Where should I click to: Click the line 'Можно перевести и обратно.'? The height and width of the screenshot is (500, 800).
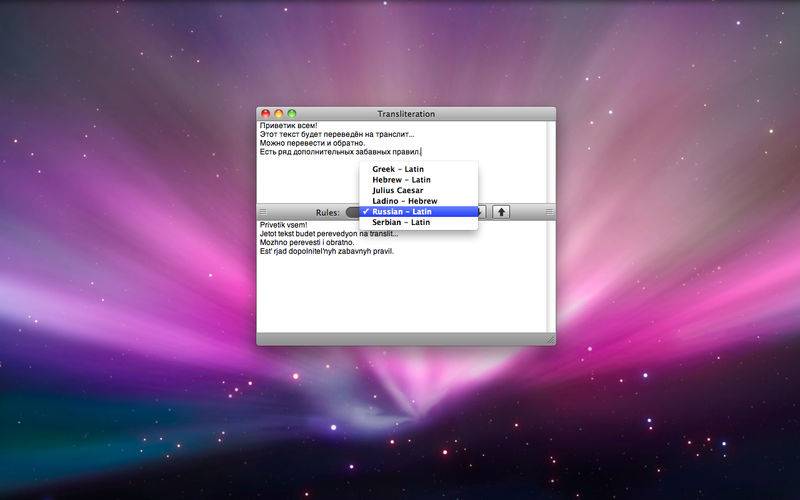(x=312, y=143)
